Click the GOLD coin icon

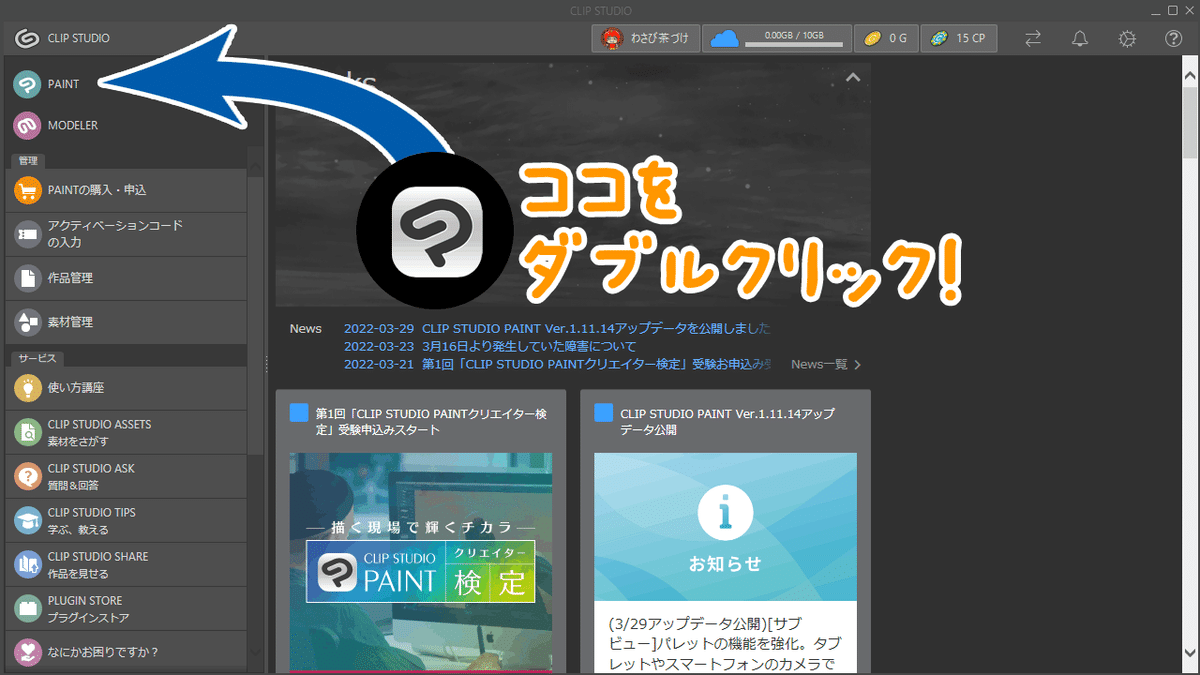pos(873,39)
